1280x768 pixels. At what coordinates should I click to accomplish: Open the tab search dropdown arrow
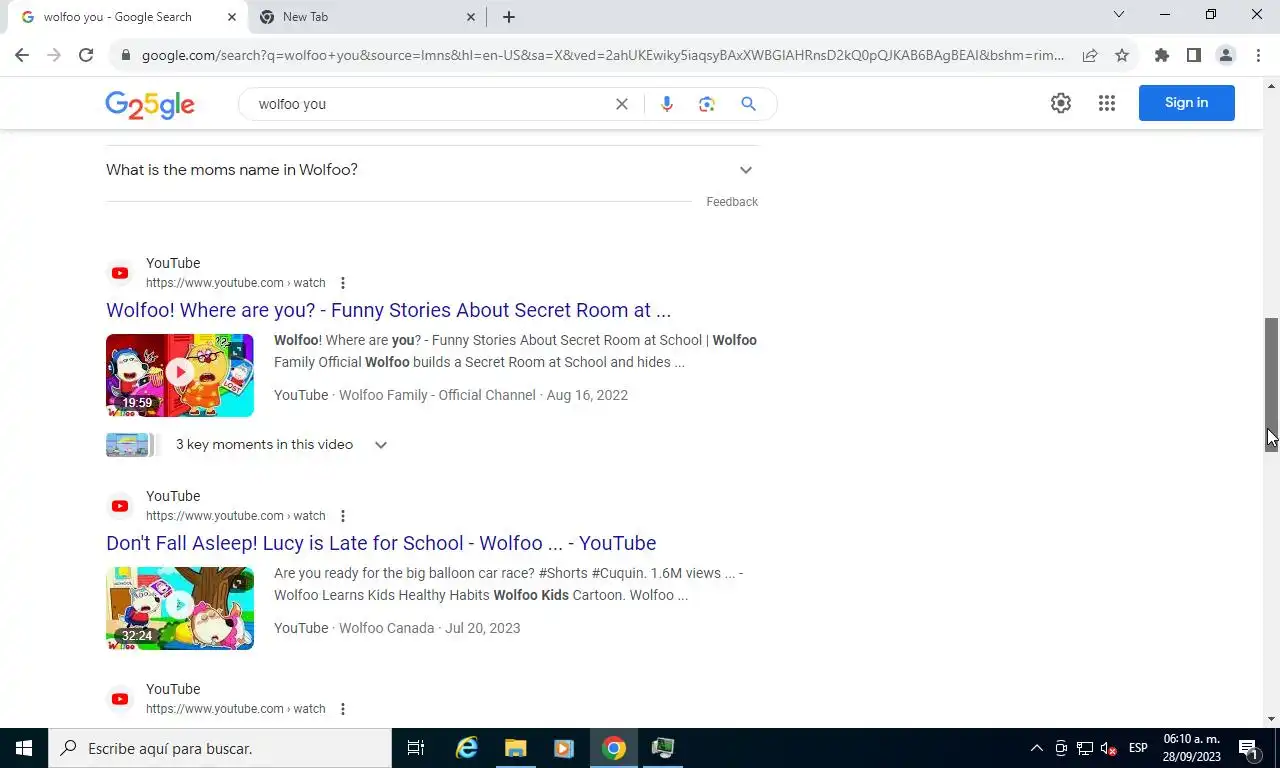pos(1119,15)
